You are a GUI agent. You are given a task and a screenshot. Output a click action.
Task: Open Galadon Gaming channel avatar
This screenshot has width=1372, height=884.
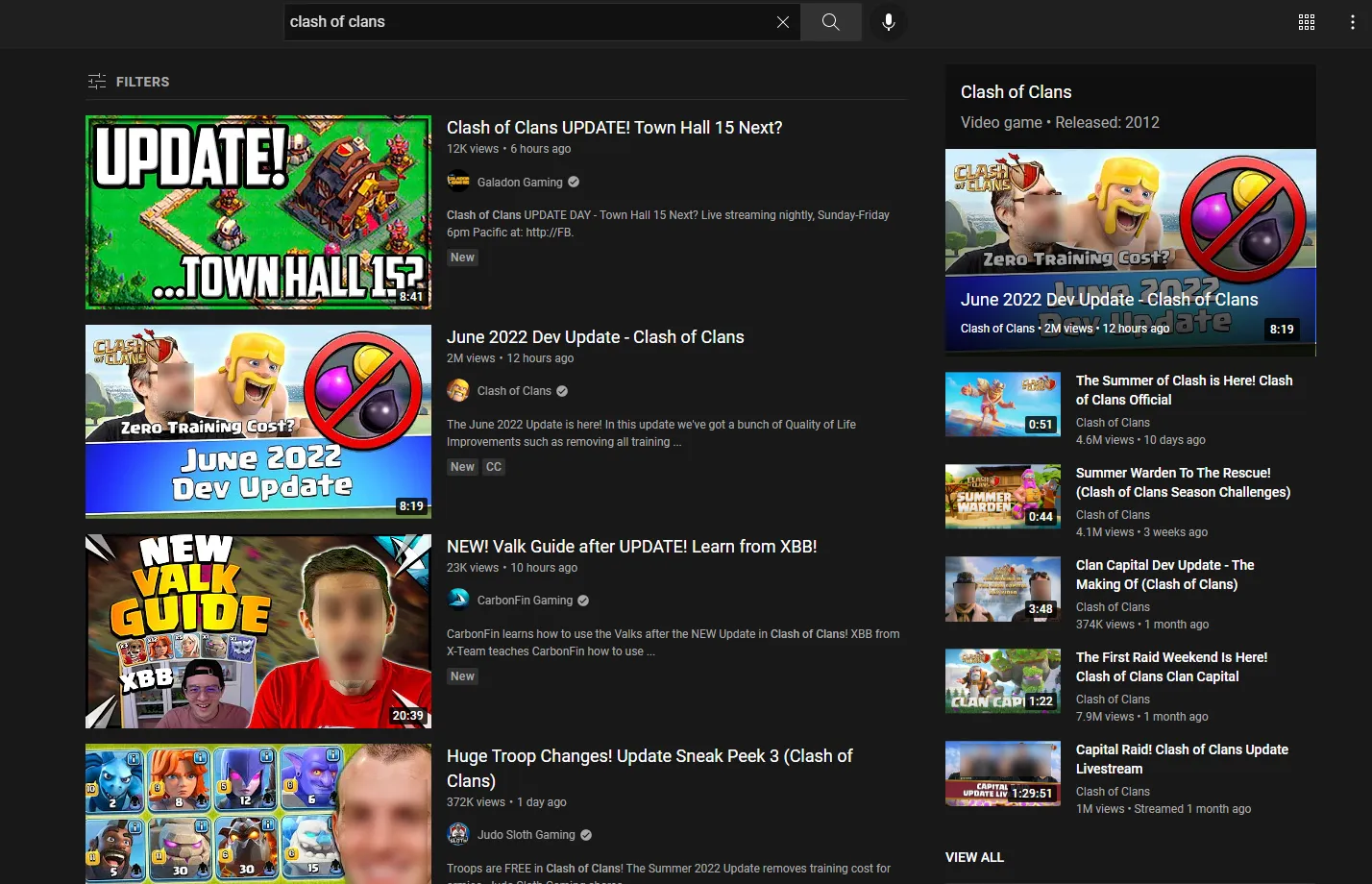click(458, 182)
